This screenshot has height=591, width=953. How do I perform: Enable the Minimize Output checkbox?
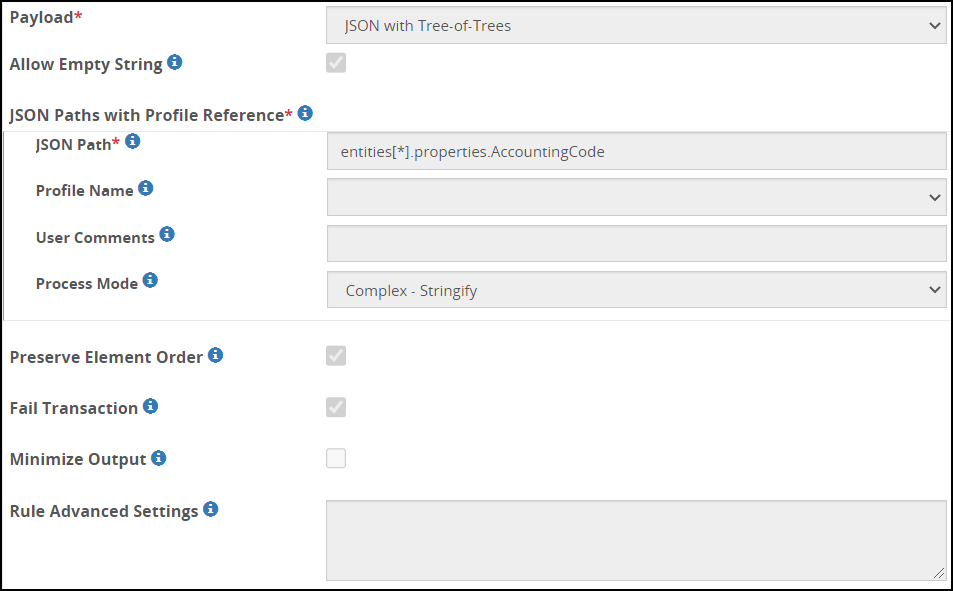(336, 459)
